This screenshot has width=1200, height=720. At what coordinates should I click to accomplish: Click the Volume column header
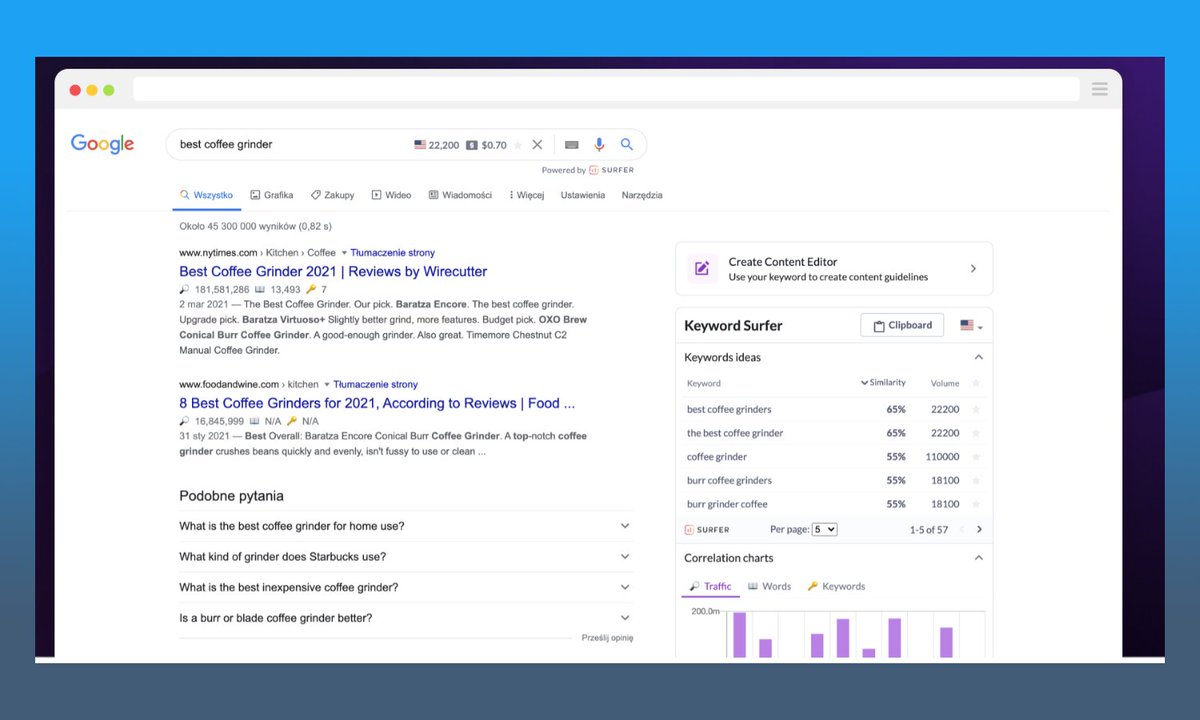click(945, 383)
